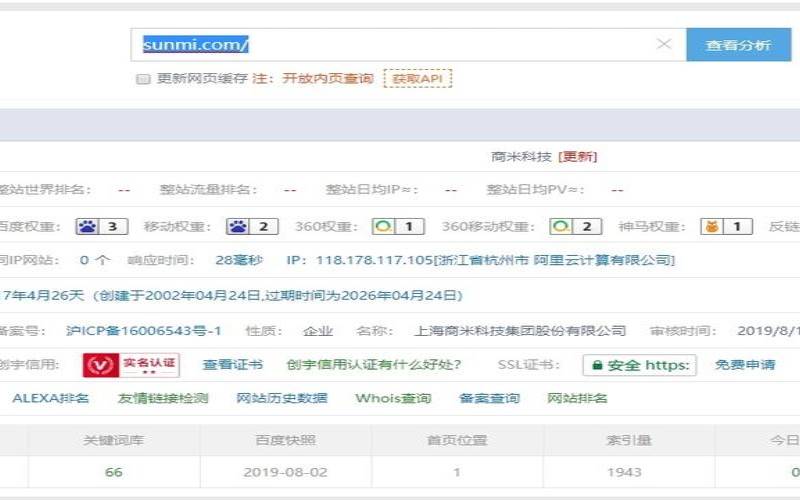This screenshot has height=500, width=800.
Task: Open ICP record 沪ICP备16006543号-1
Action: pos(144,331)
